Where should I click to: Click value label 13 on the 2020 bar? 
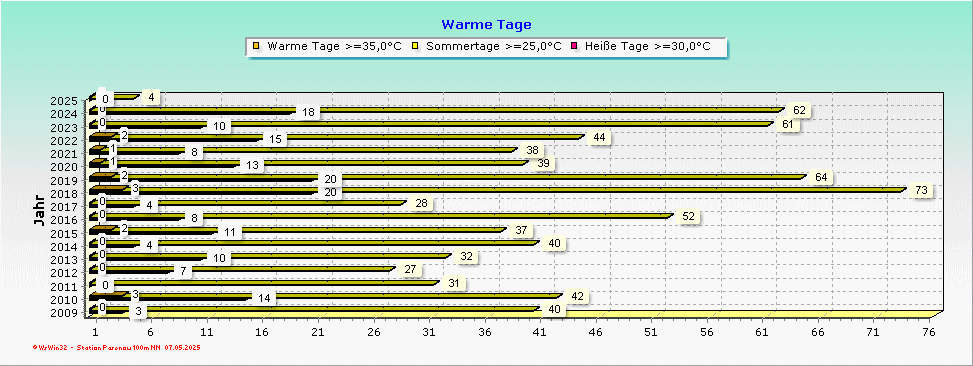coord(253,166)
